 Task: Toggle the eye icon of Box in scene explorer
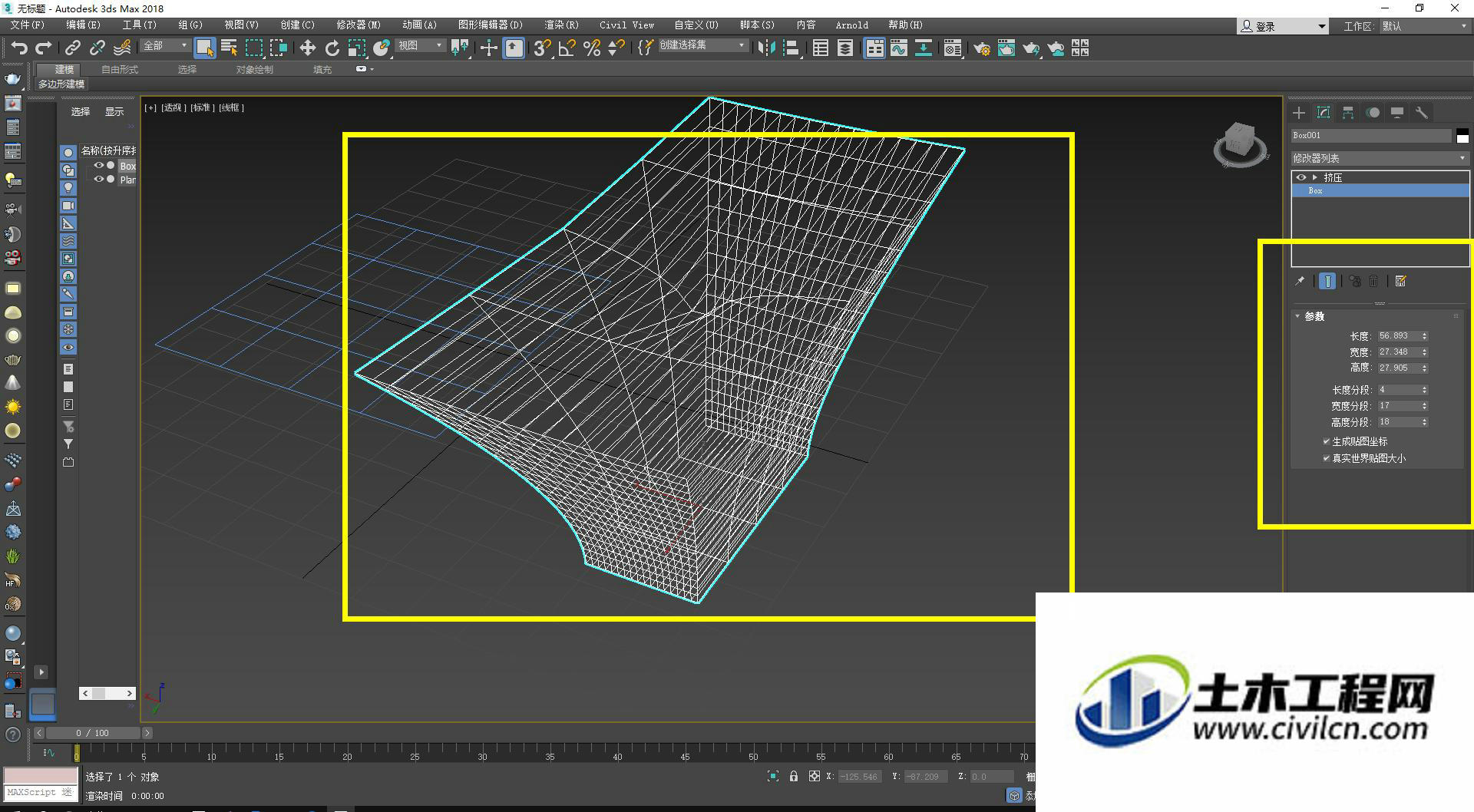click(x=99, y=165)
